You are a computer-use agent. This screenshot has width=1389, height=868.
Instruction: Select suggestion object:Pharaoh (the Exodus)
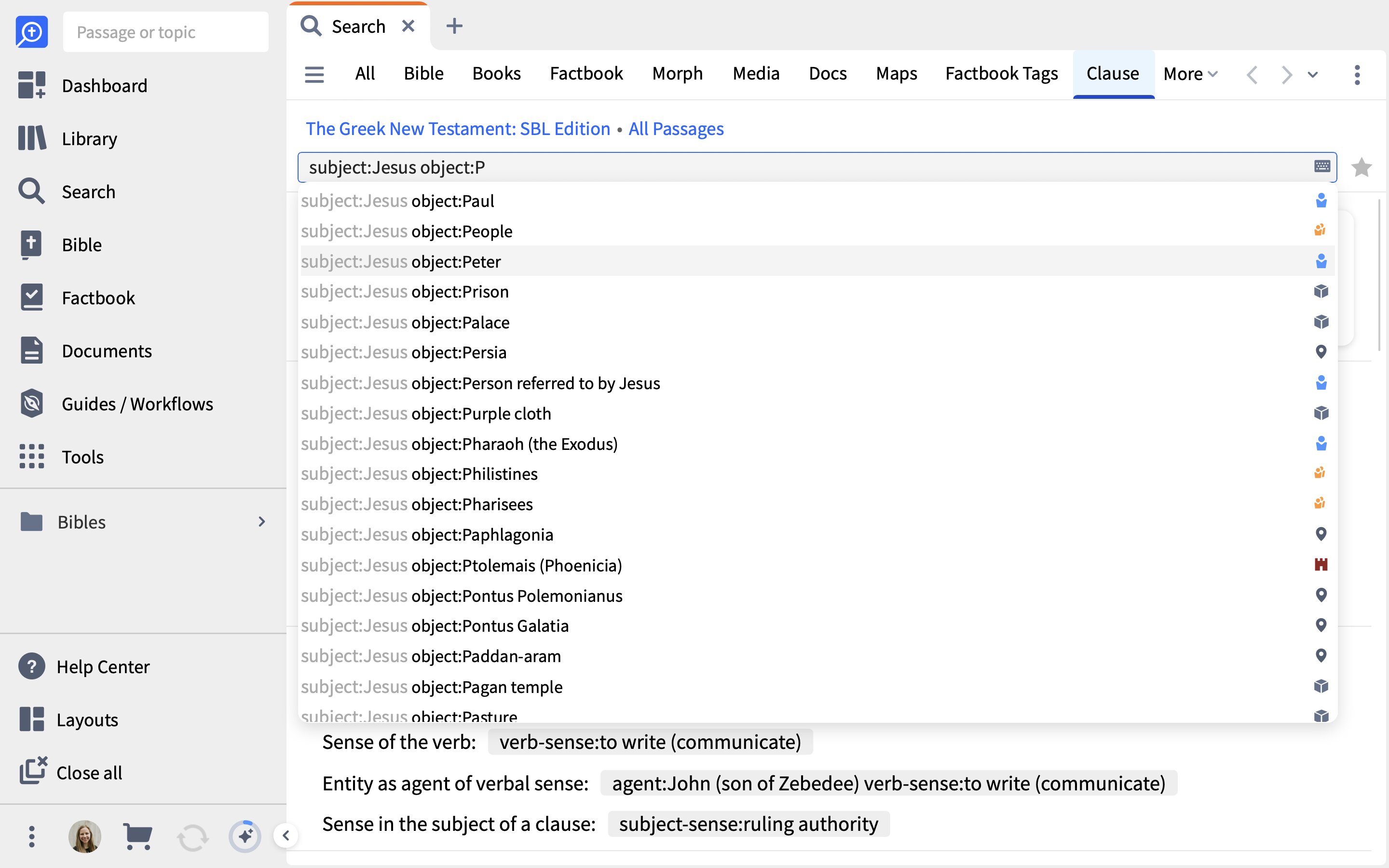pos(817,444)
